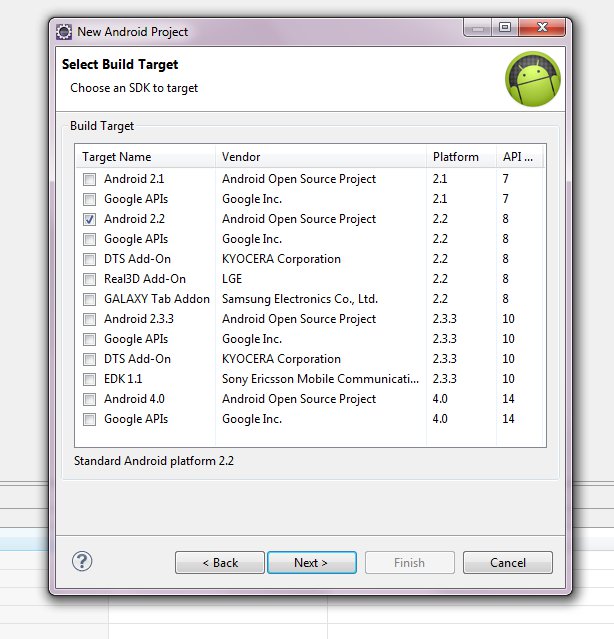Check Google APIs platform 2.3.3 checkbox

pyautogui.click(x=89, y=339)
